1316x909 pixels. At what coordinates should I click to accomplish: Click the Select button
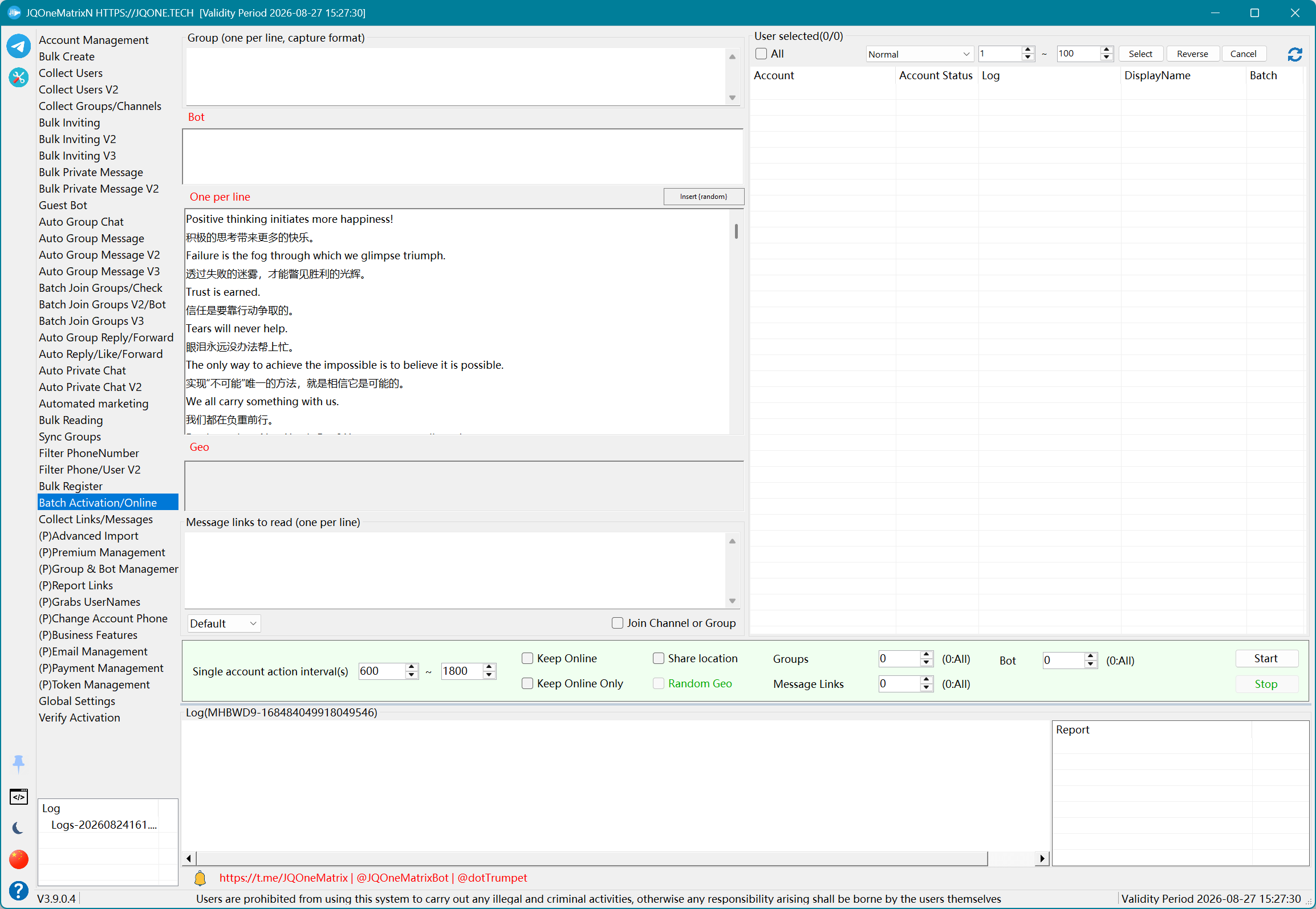click(x=1140, y=54)
